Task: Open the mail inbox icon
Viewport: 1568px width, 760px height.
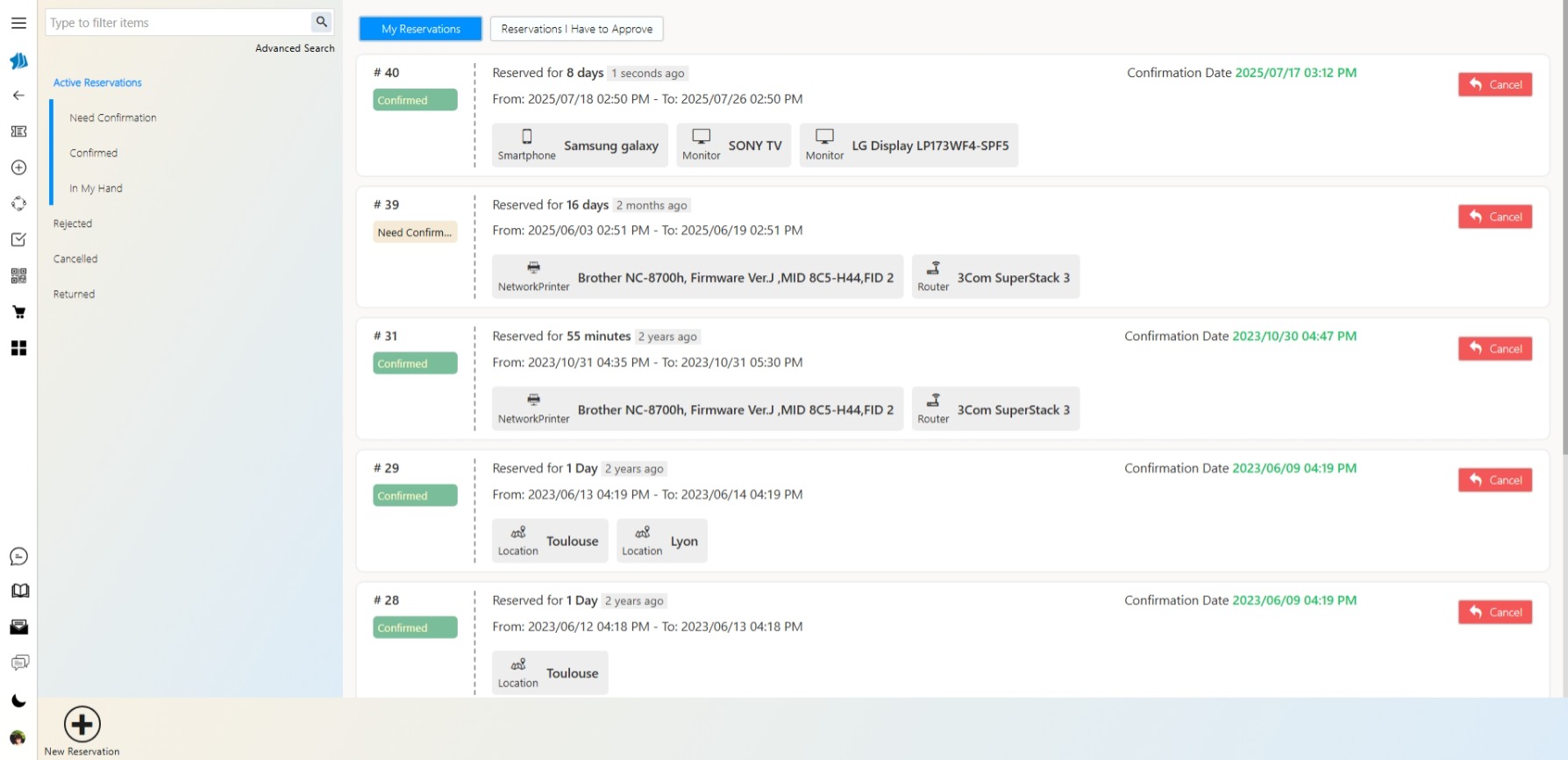Action: point(18,627)
